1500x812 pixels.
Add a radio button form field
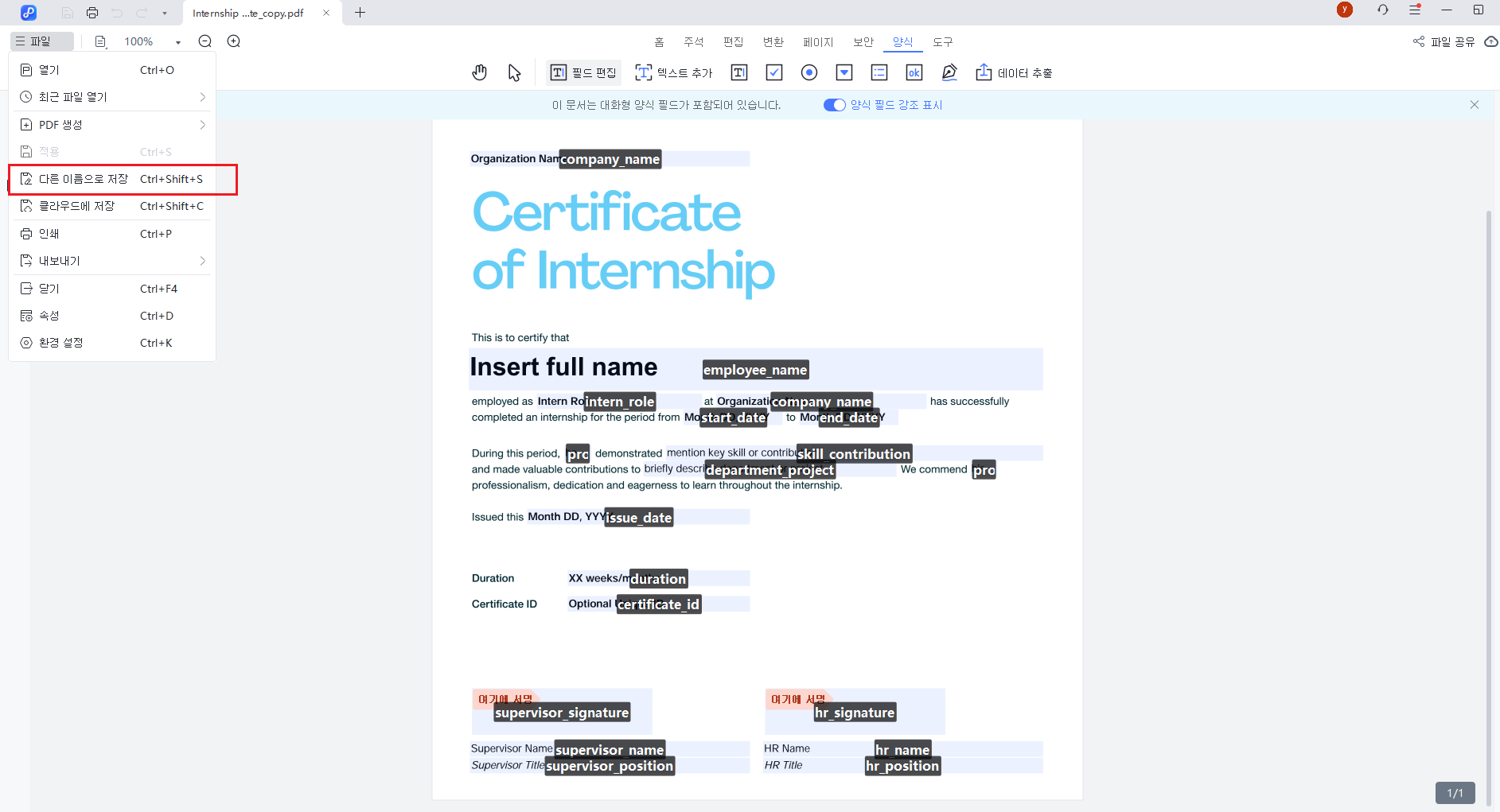pyautogui.click(x=809, y=73)
